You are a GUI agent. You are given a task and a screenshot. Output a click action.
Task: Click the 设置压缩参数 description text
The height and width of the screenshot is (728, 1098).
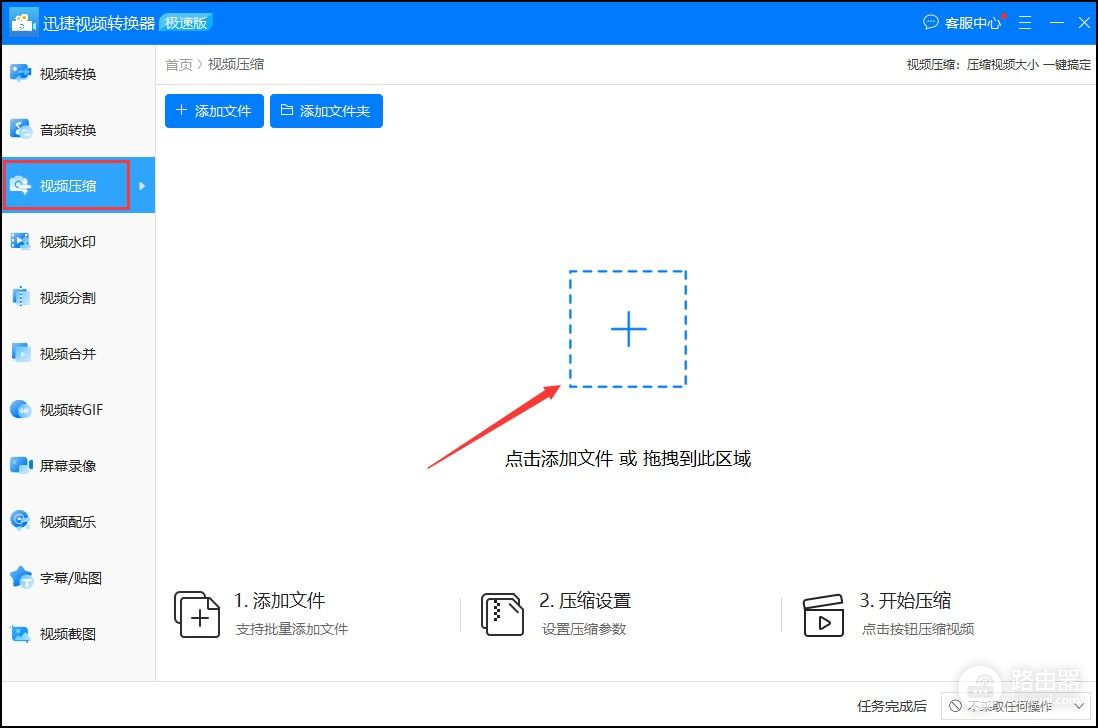tap(584, 629)
